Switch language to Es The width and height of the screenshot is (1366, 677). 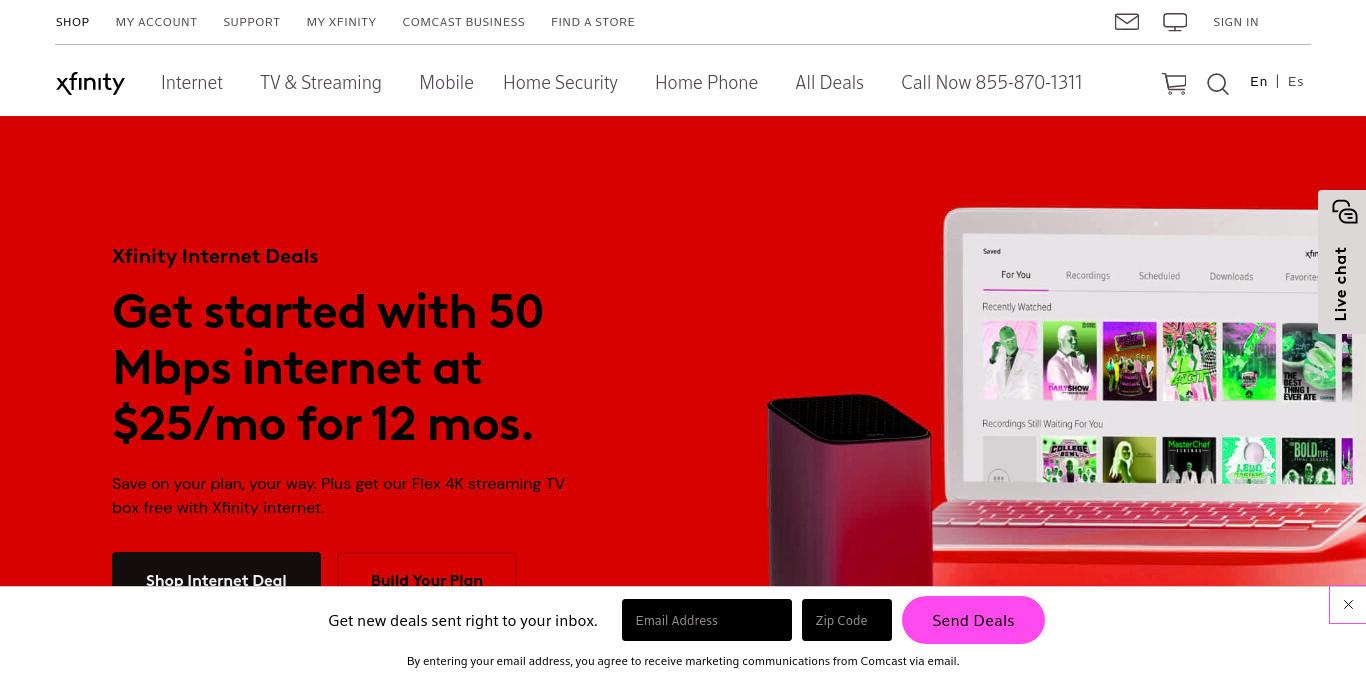tap(1296, 82)
